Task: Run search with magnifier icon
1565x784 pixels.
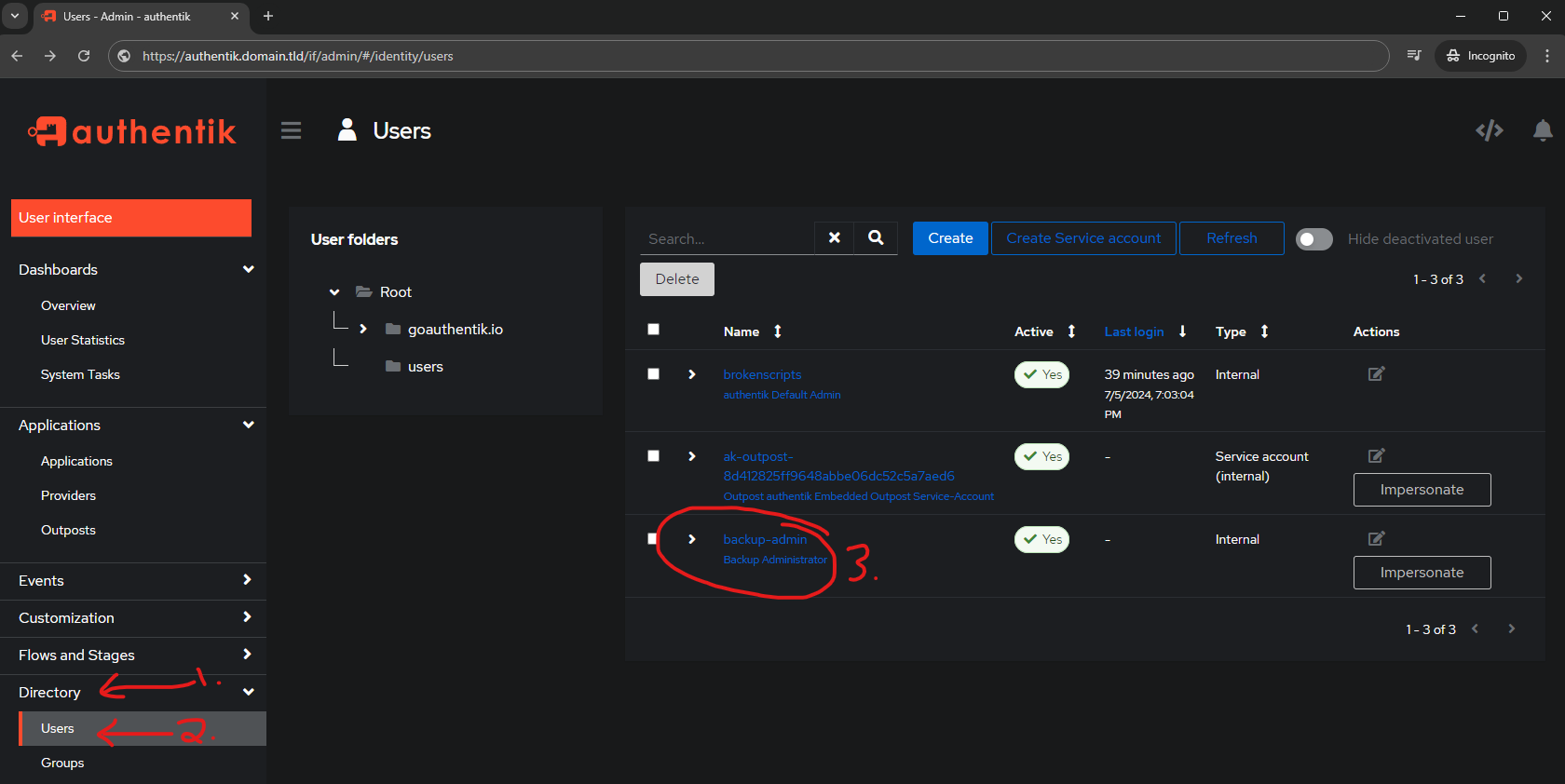Action: (x=876, y=238)
